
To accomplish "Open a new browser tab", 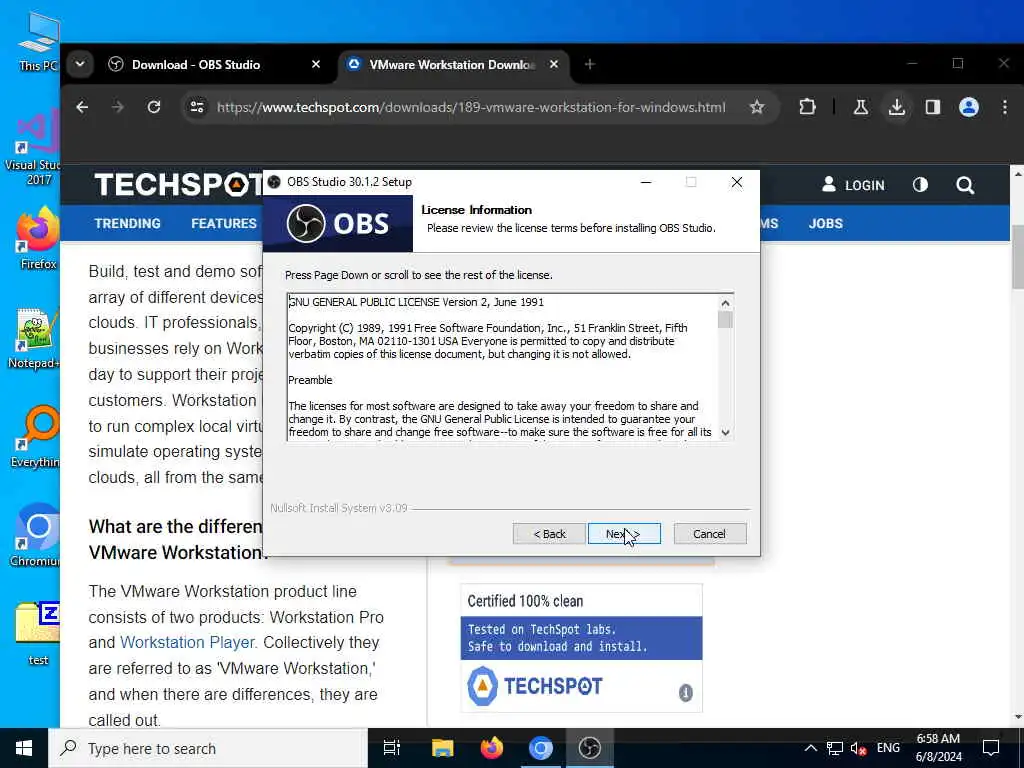I will pos(590,64).
